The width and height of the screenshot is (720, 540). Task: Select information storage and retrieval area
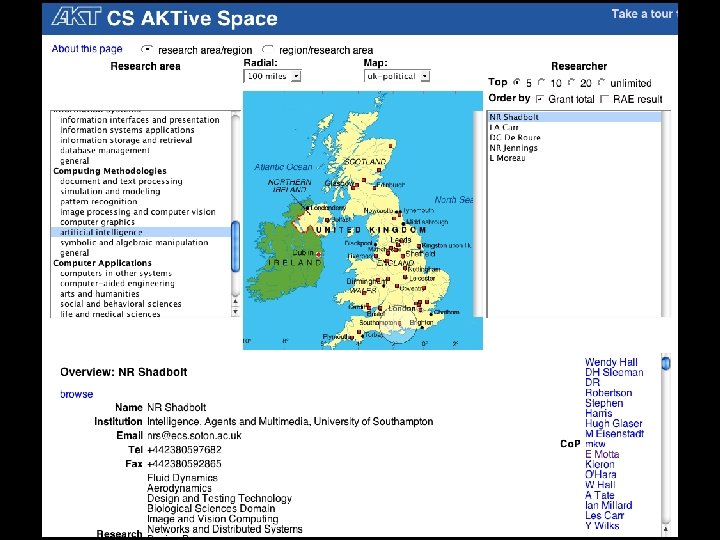coord(126,140)
